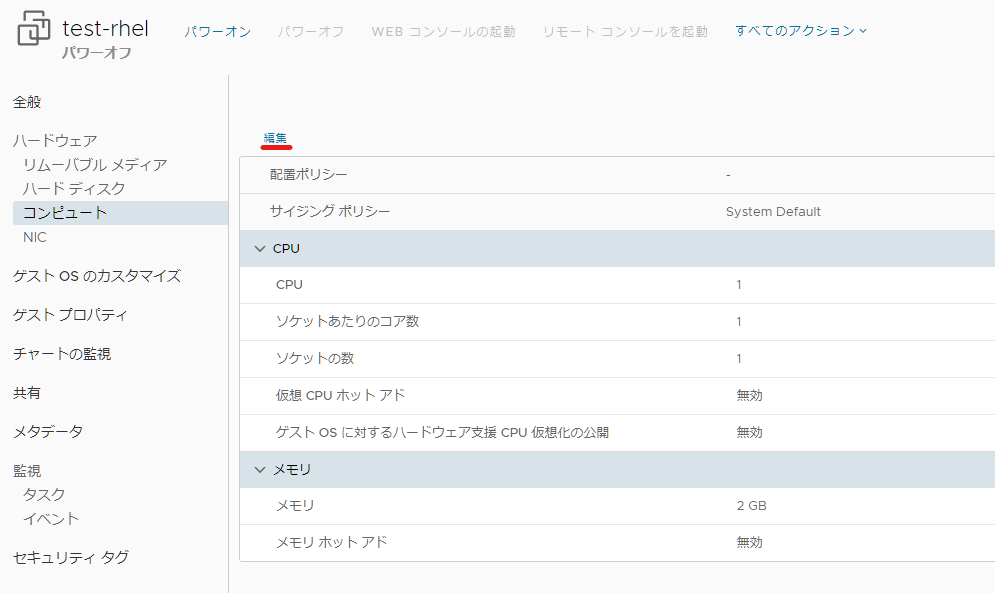Click the パワーオン action
The image size is (995, 593).
[x=218, y=31]
